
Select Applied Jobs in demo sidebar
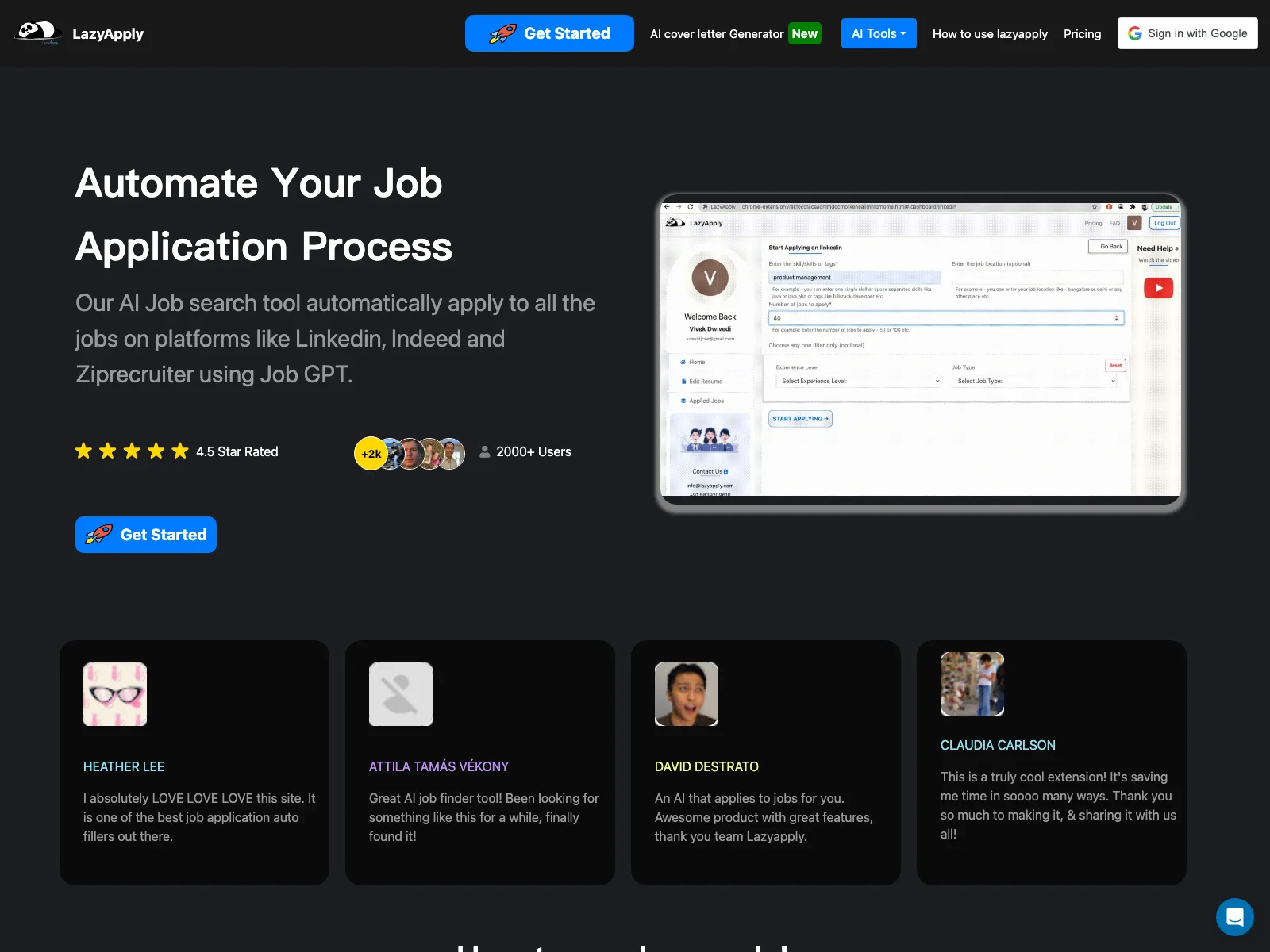click(702, 401)
